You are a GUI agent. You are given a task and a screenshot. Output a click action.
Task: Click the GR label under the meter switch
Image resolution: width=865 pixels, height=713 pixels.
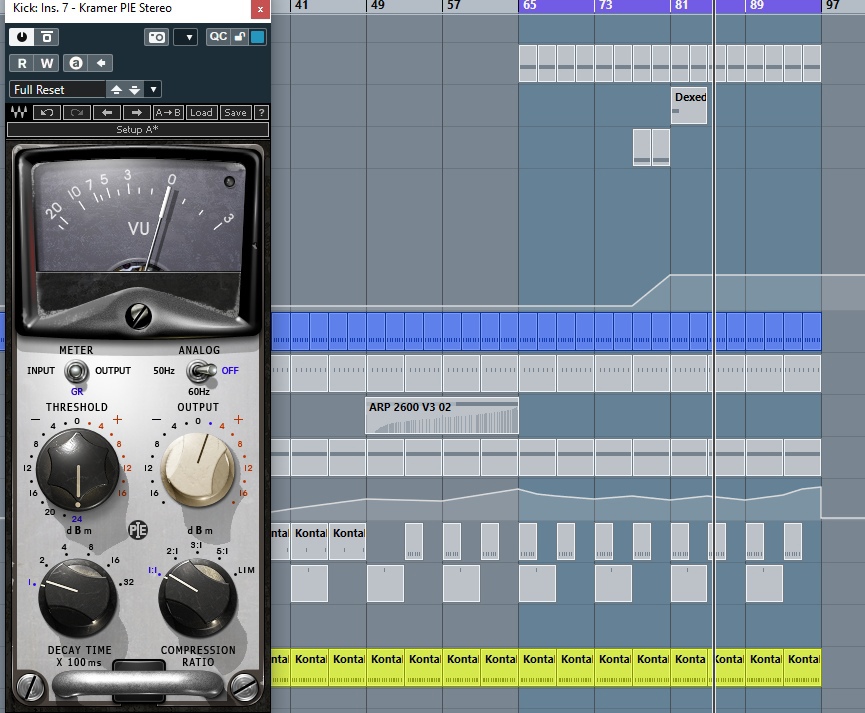tap(77, 391)
